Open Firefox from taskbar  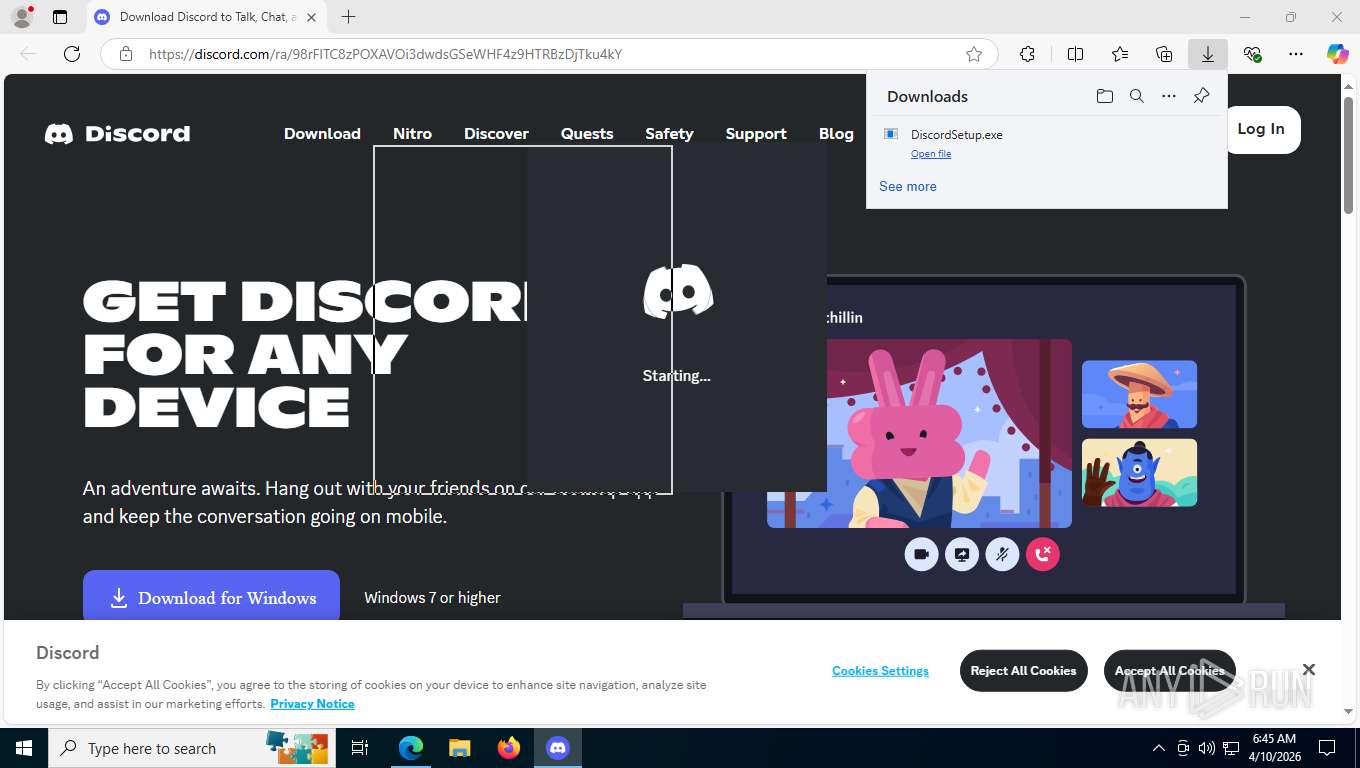pyautogui.click(x=508, y=748)
